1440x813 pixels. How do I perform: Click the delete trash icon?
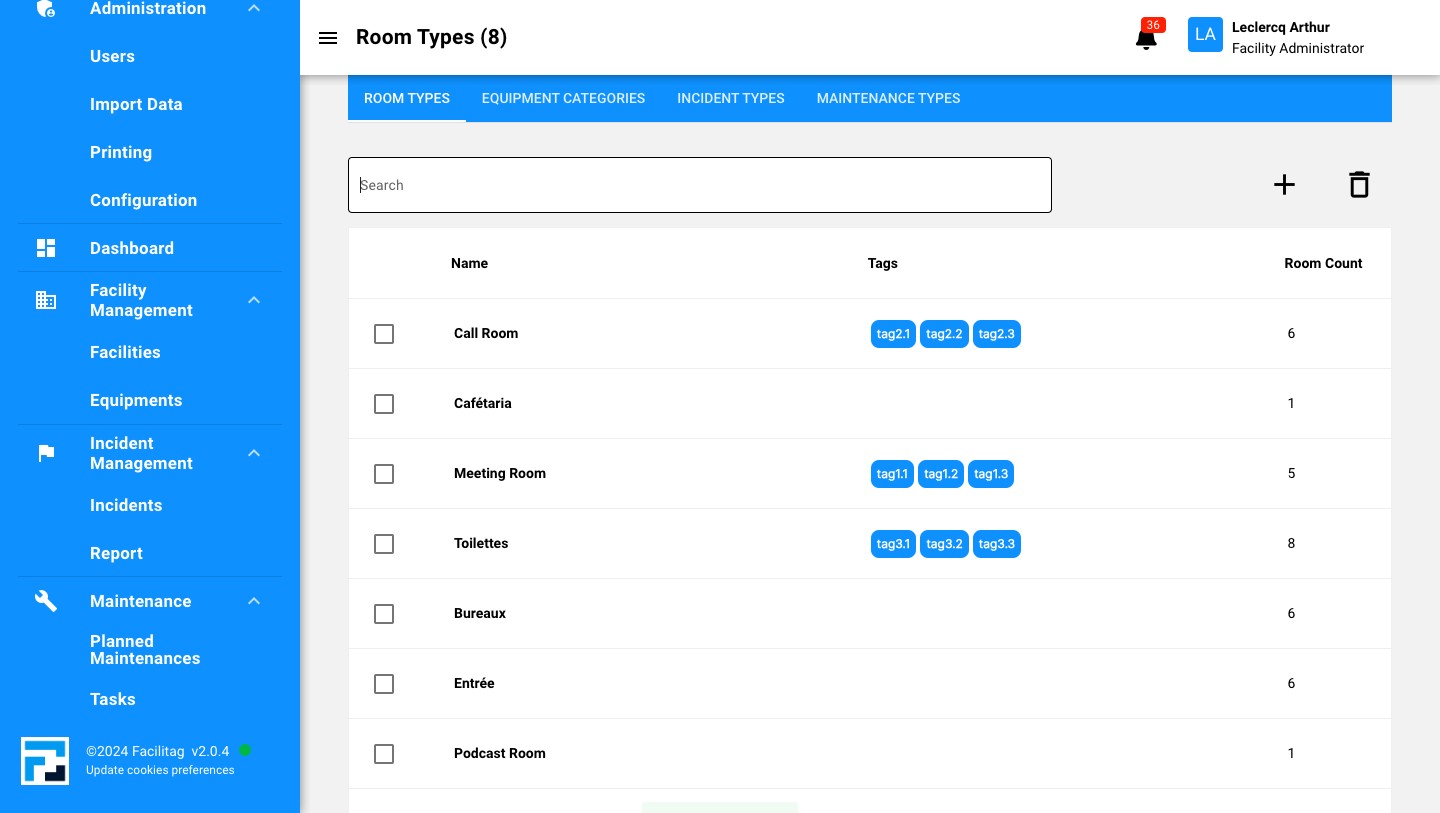pyautogui.click(x=1359, y=185)
